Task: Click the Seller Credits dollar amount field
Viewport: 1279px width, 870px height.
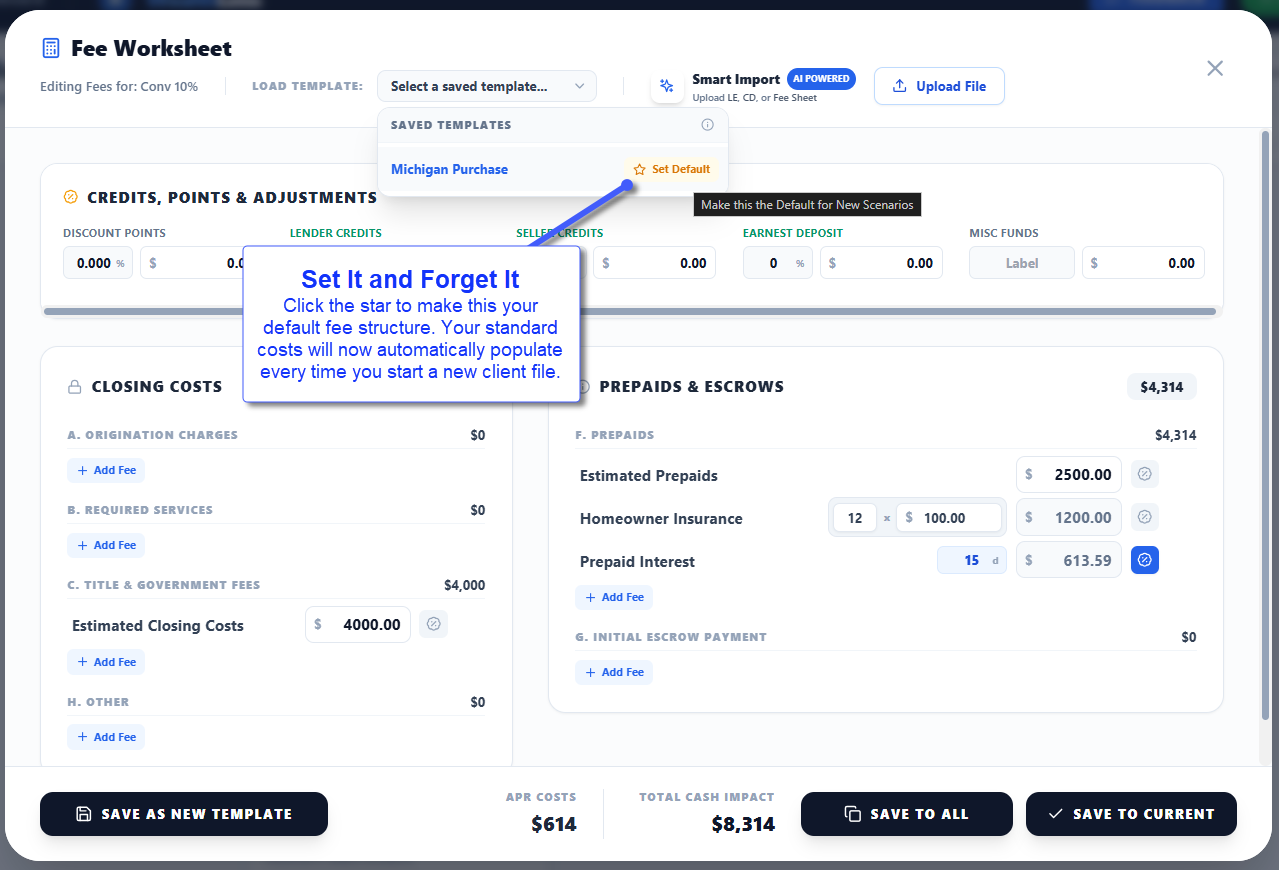Action: tap(654, 263)
